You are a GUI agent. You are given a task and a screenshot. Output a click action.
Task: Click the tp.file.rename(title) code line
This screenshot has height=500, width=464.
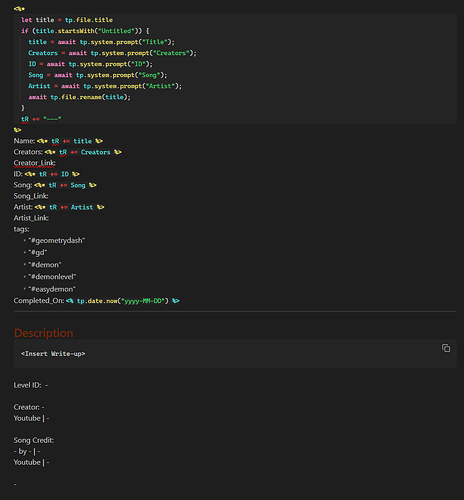(x=80, y=97)
